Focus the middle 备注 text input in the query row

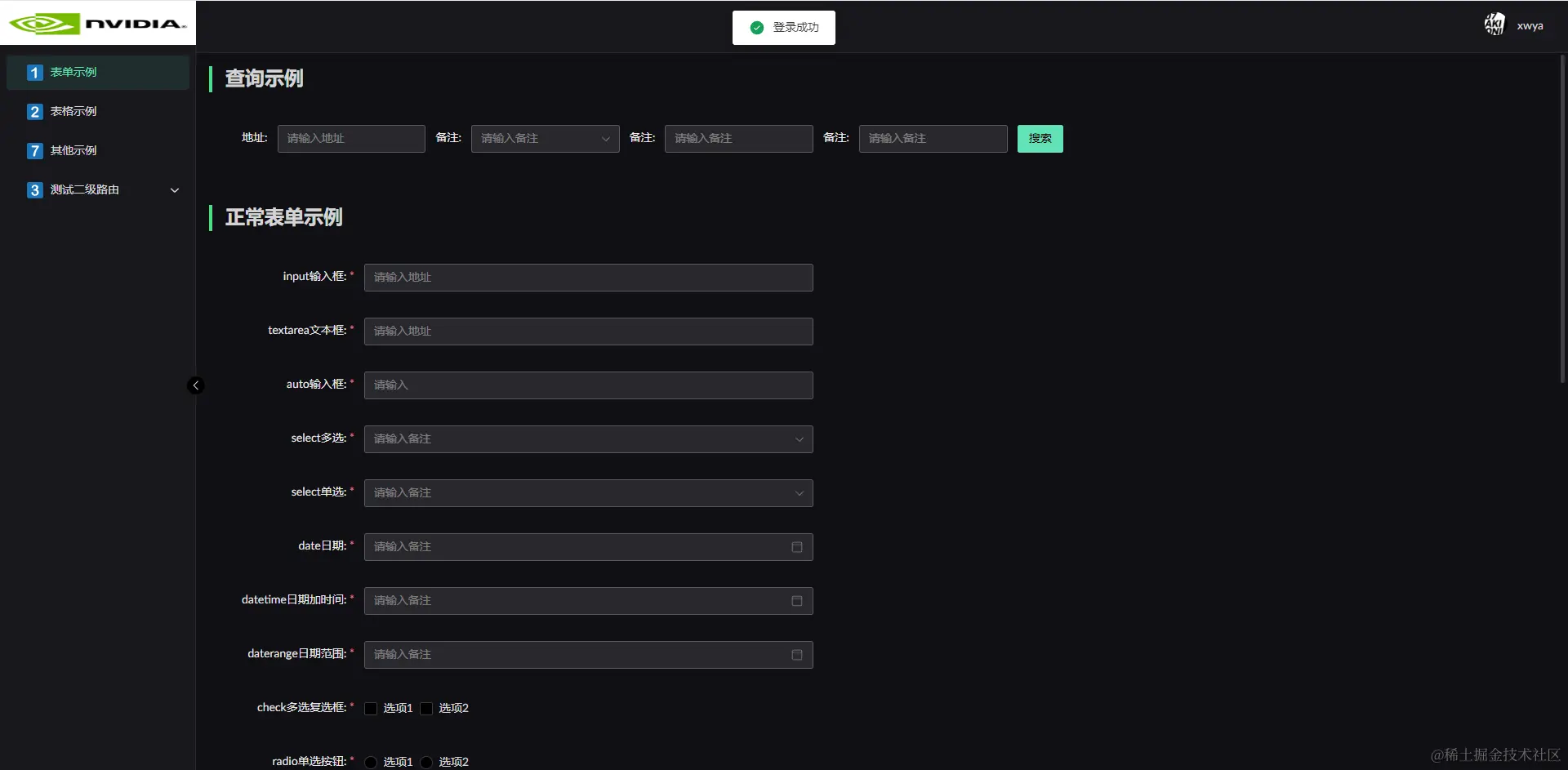(x=738, y=139)
